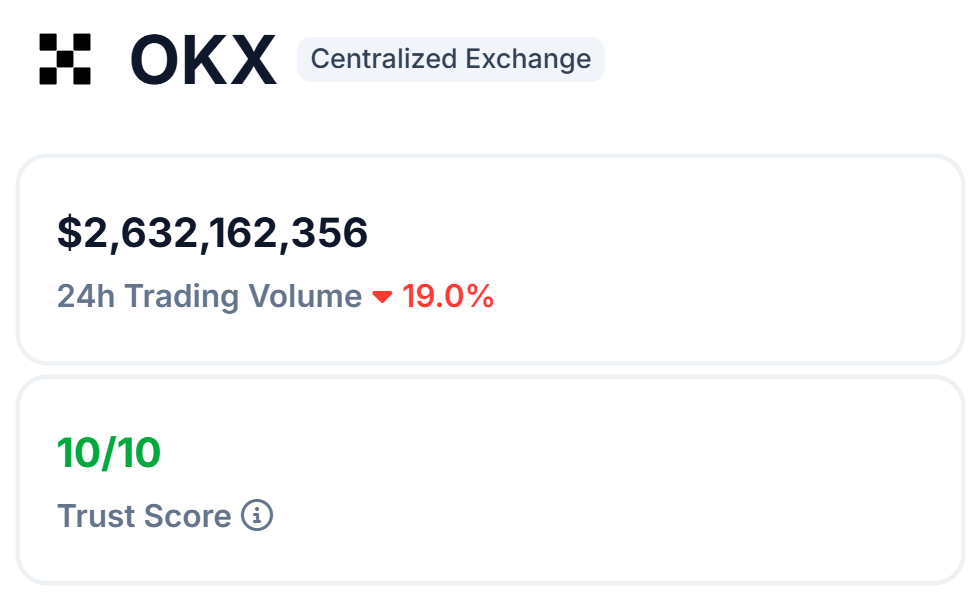Click the 24h Trading Volume label
The width and height of the screenshot is (972, 599).
210,296
